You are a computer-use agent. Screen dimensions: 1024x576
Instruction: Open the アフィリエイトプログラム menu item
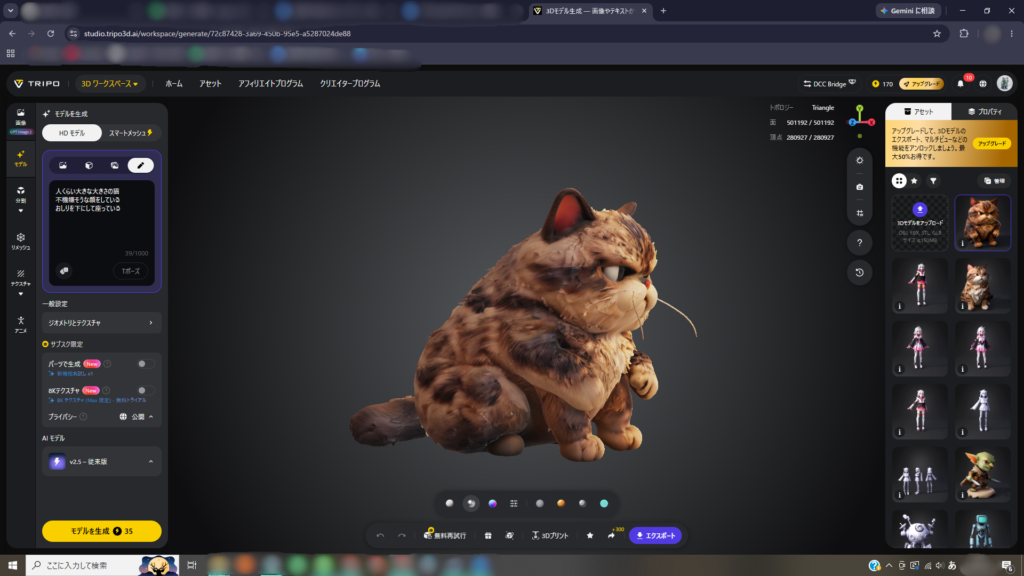pos(270,84)
